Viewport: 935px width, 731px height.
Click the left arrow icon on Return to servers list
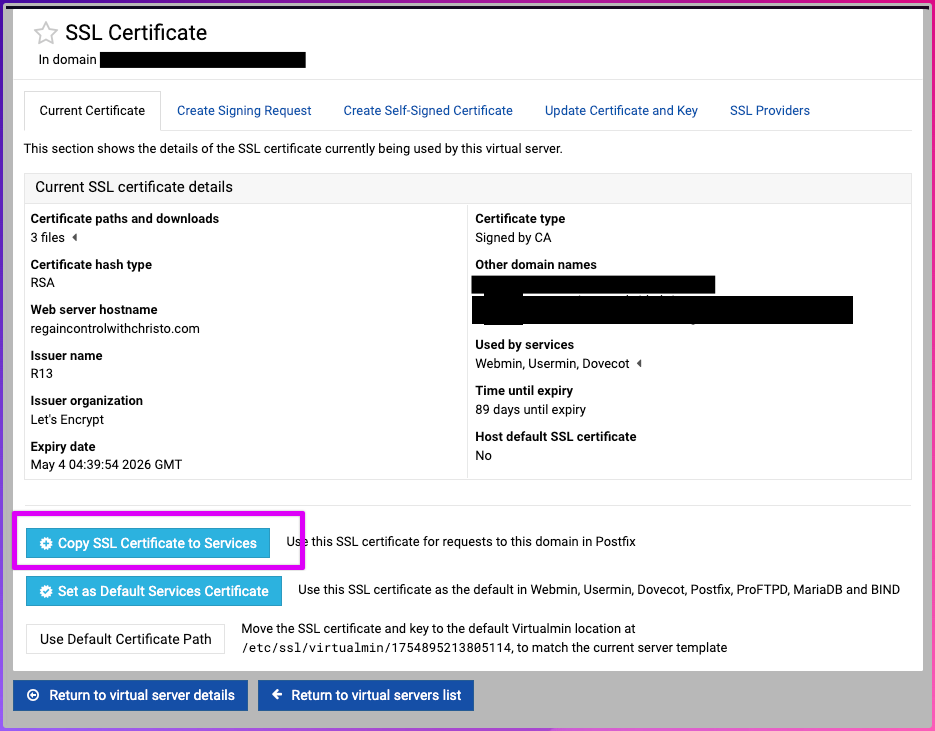(x=277, y=695)
